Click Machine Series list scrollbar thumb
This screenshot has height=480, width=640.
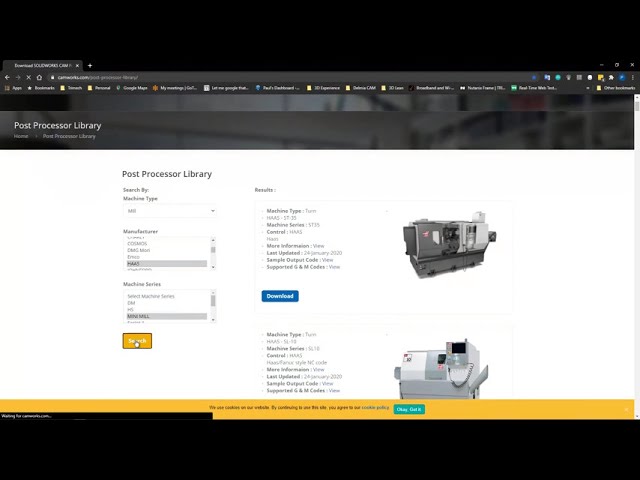(213, 301)
